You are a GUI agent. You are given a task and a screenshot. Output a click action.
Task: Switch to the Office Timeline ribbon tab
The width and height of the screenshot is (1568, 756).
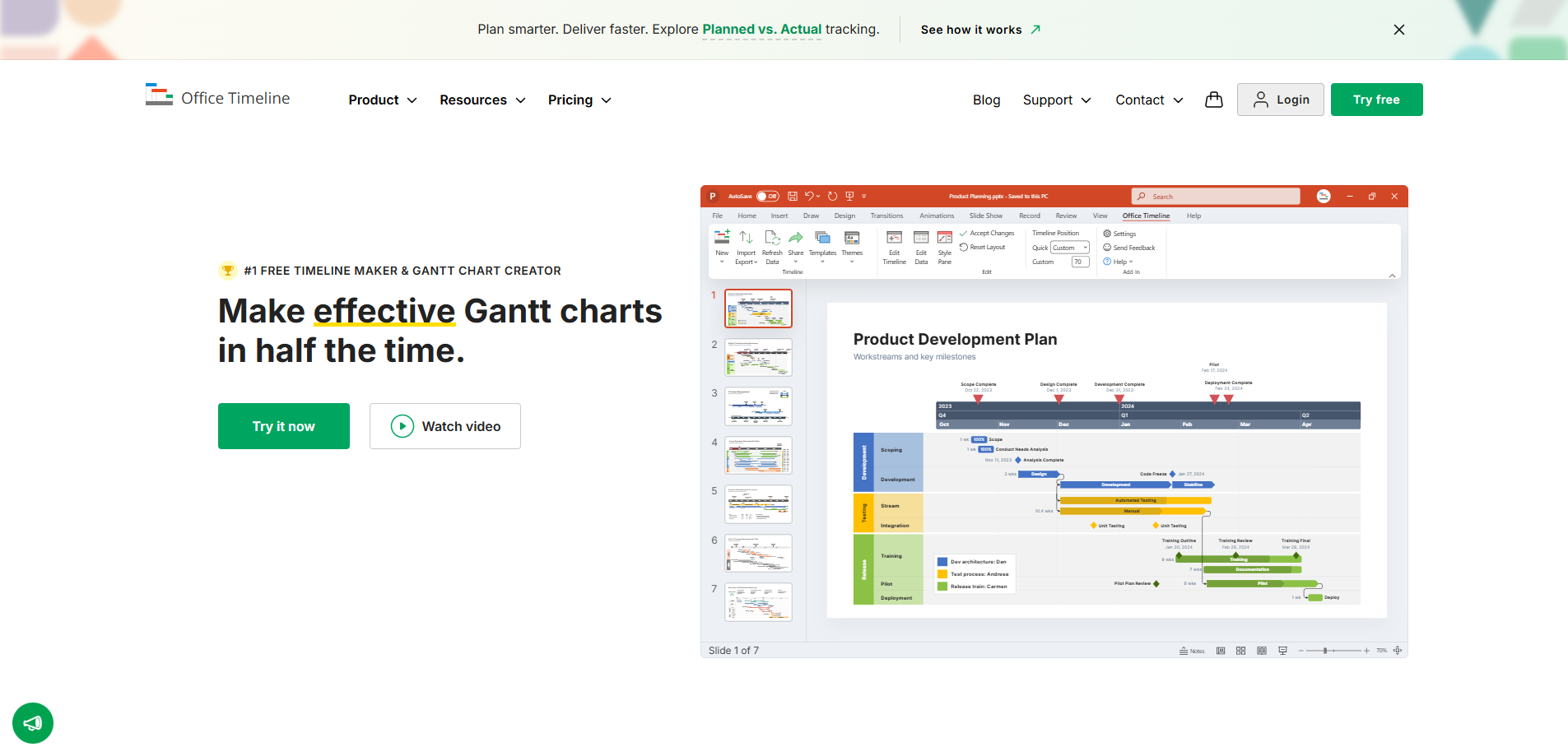pyautogui.click(x=1146, y=216)
